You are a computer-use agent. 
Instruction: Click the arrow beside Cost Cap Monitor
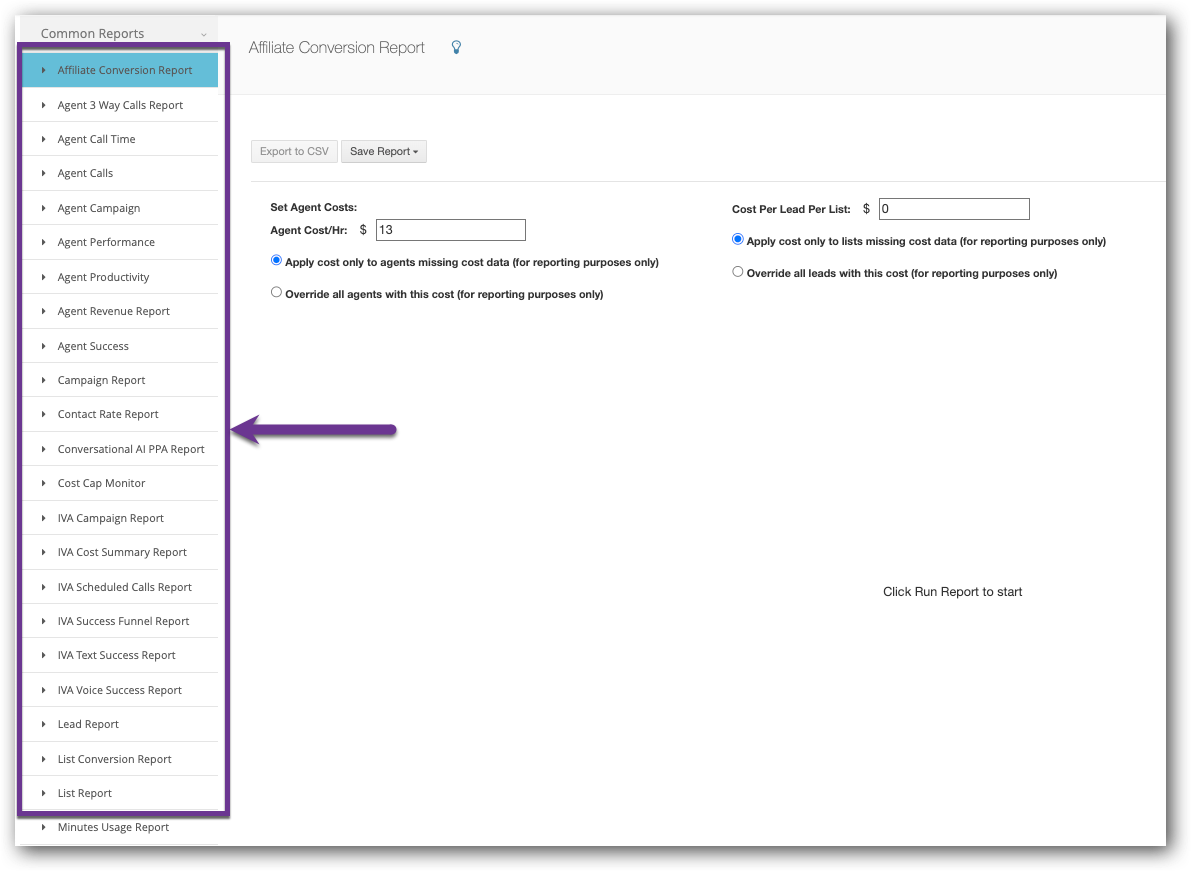(43, 484)
